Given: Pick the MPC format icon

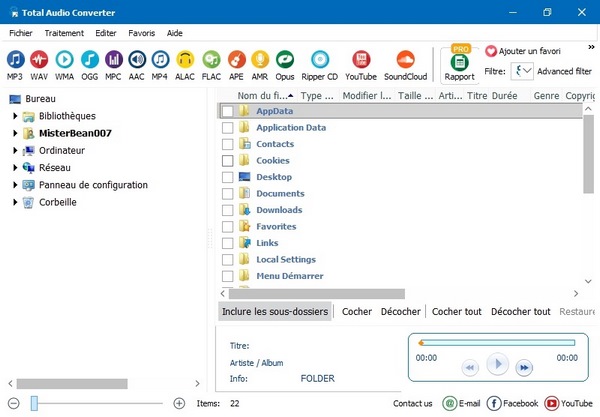Looking at the screenshot, I should tap(114, 60).
